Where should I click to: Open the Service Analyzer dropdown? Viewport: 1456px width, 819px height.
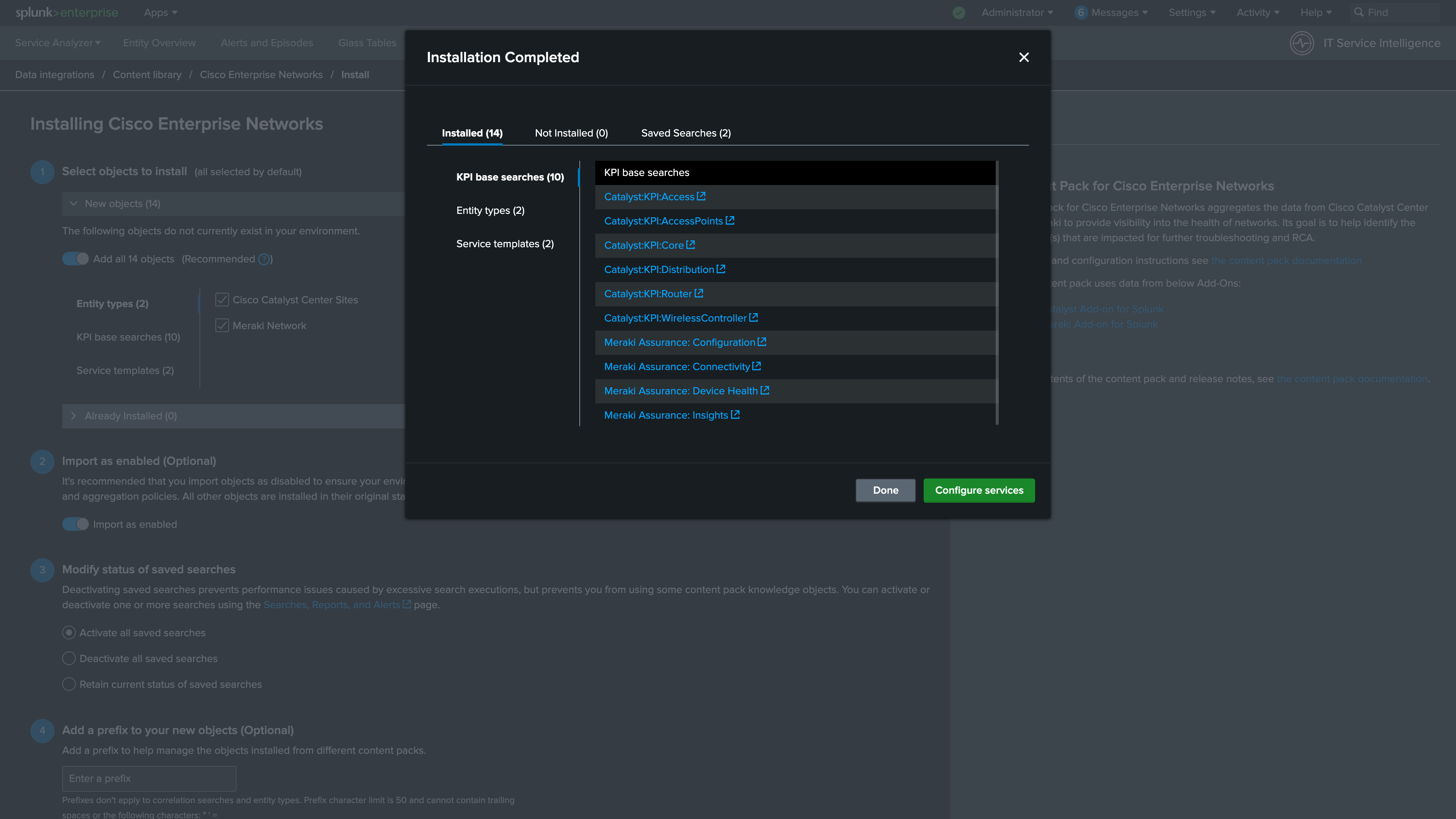tap(58, 43)
